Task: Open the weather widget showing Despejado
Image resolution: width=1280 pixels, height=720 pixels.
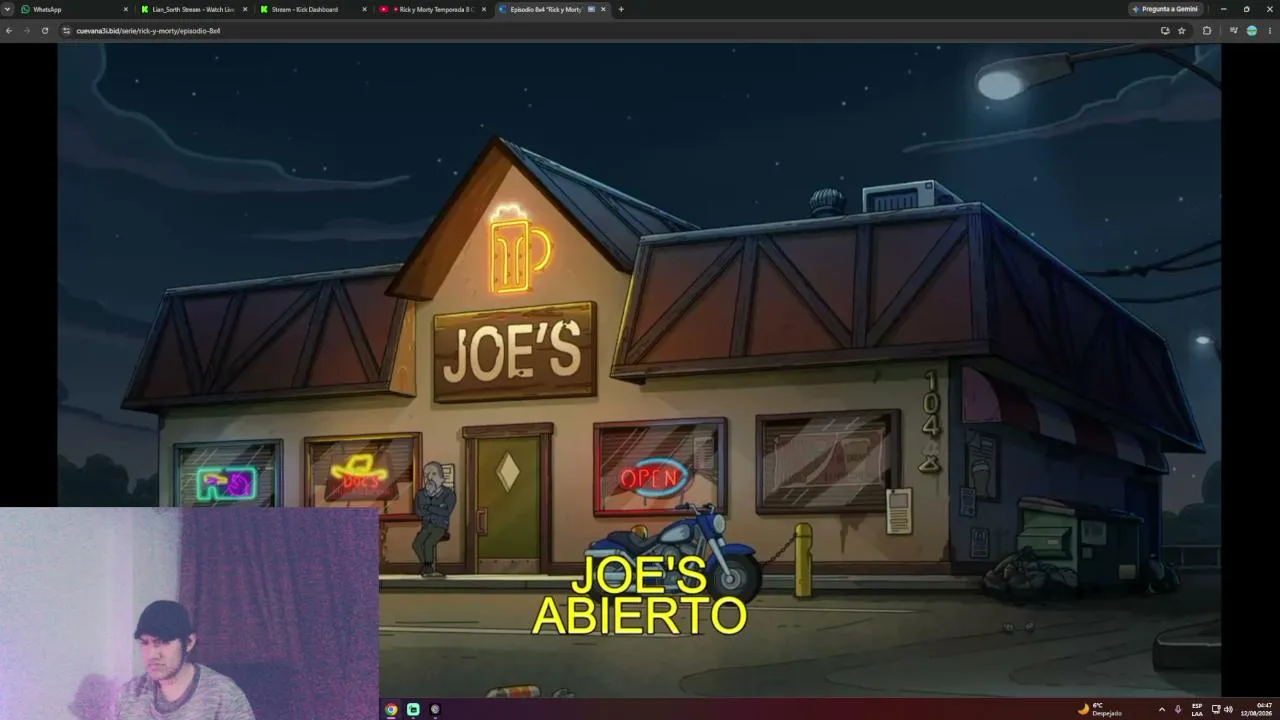Action: 1100,709
